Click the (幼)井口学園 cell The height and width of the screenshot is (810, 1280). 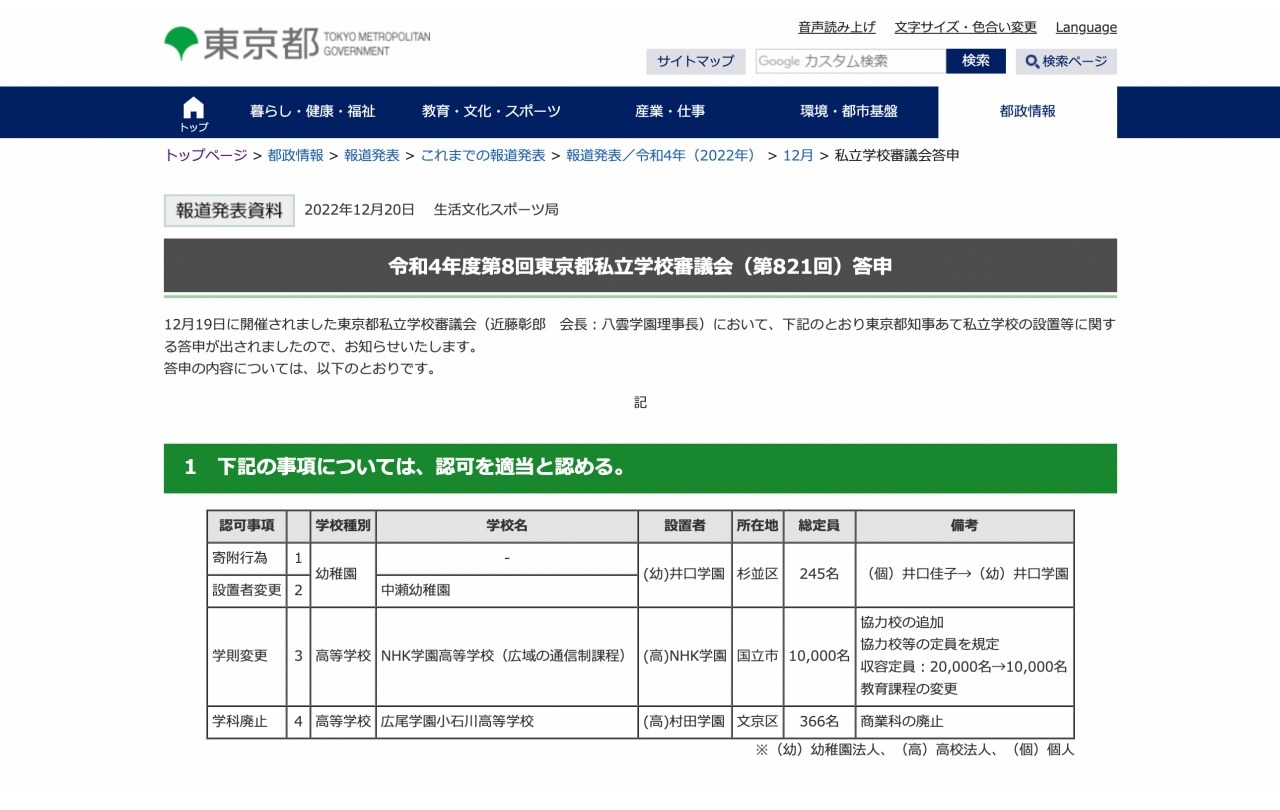pos(685,574)
